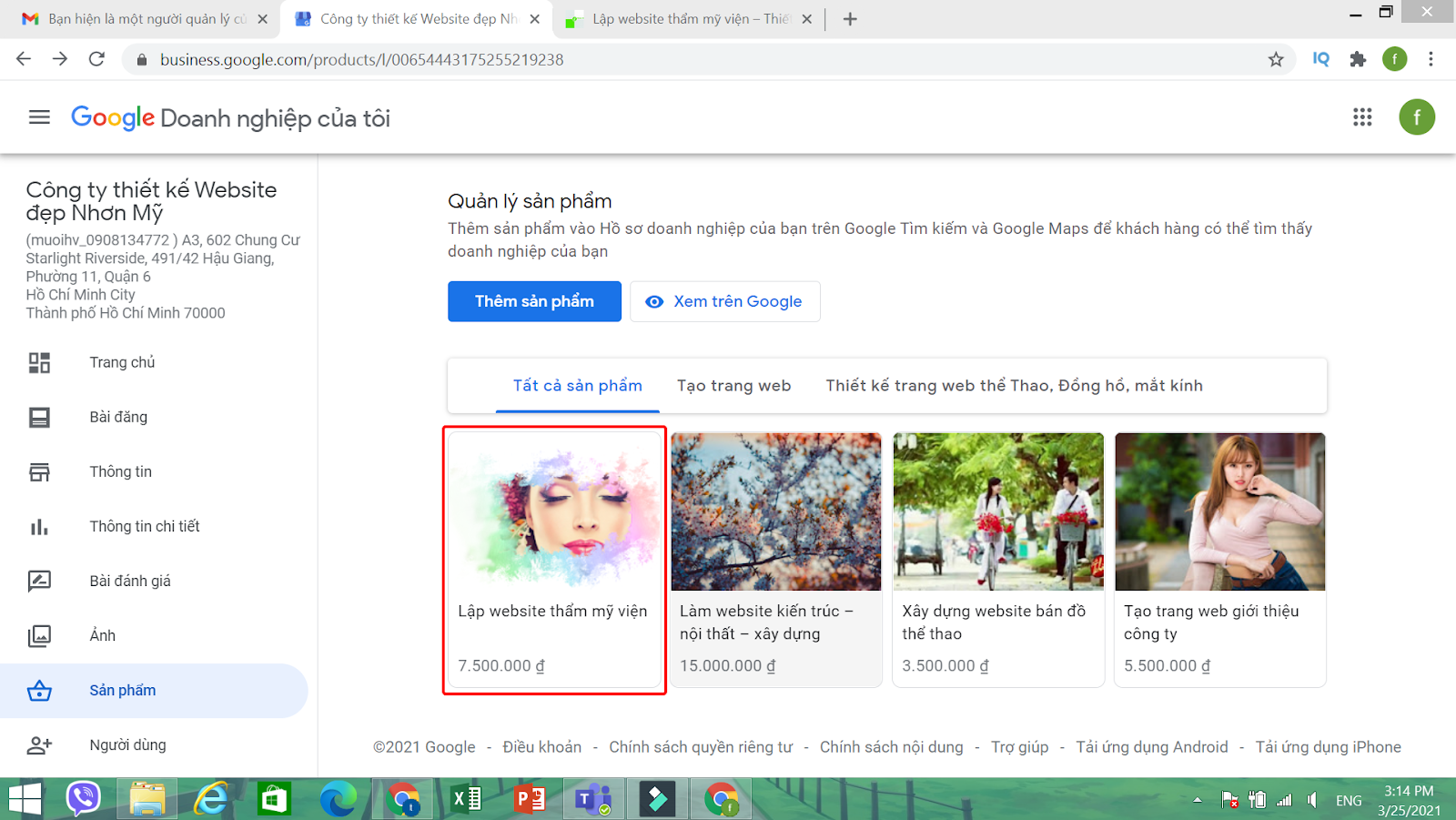This screenshot has width=1456, height=820.
Task: Open Ảnh in the sidebar
Action: click(103, 635)
